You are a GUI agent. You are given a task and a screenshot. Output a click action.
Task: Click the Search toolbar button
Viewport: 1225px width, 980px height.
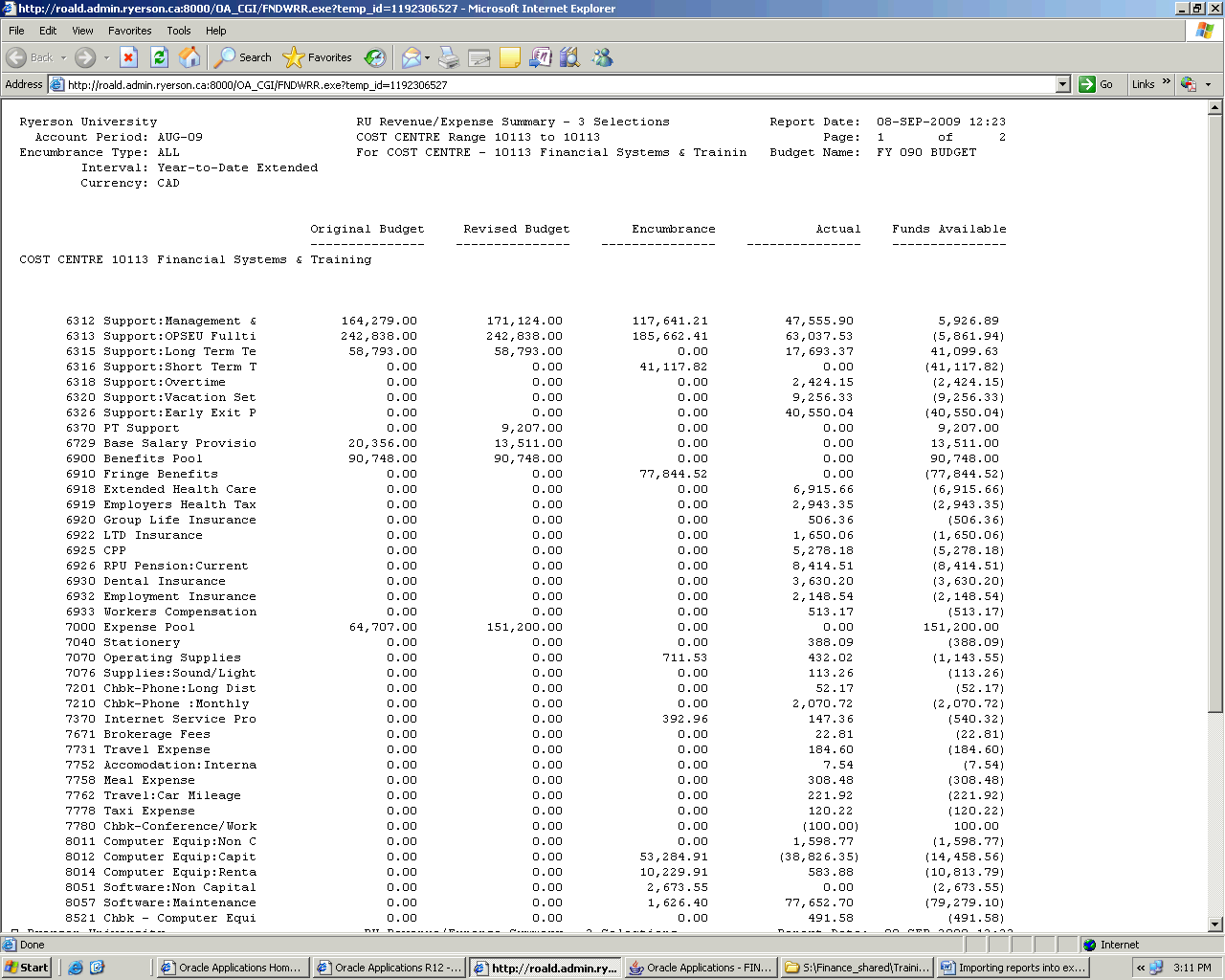(243, 57)
